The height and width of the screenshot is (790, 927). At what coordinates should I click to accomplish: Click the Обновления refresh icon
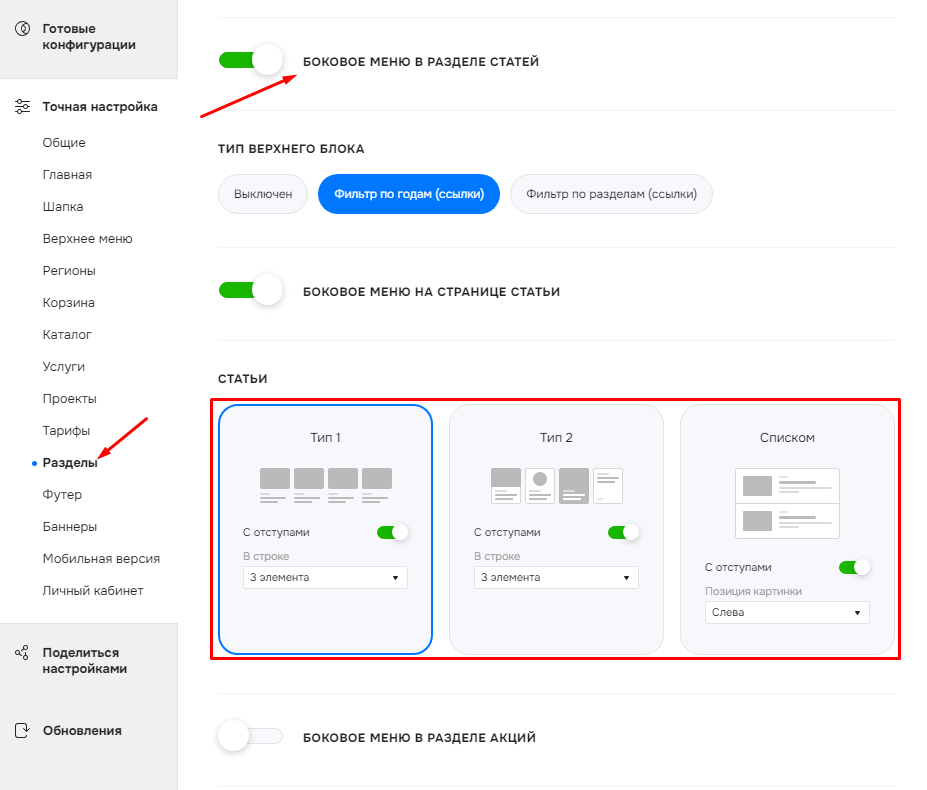pos(22,731)
